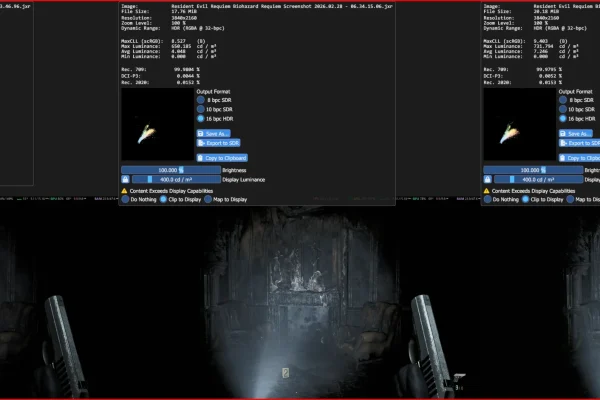Select 8 bpc SDR output format in middle panel

coord(201,100)
